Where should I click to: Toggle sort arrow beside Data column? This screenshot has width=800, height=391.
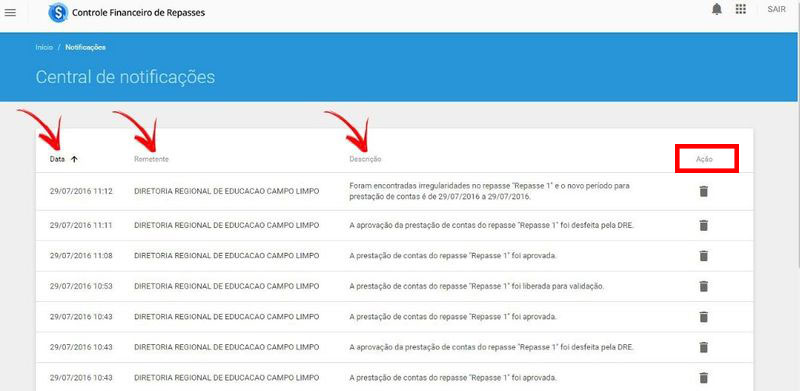click(74, 159)
